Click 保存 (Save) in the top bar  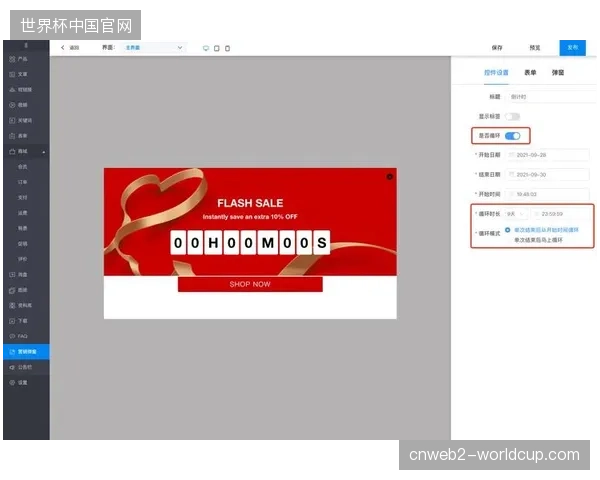(497, 48)
